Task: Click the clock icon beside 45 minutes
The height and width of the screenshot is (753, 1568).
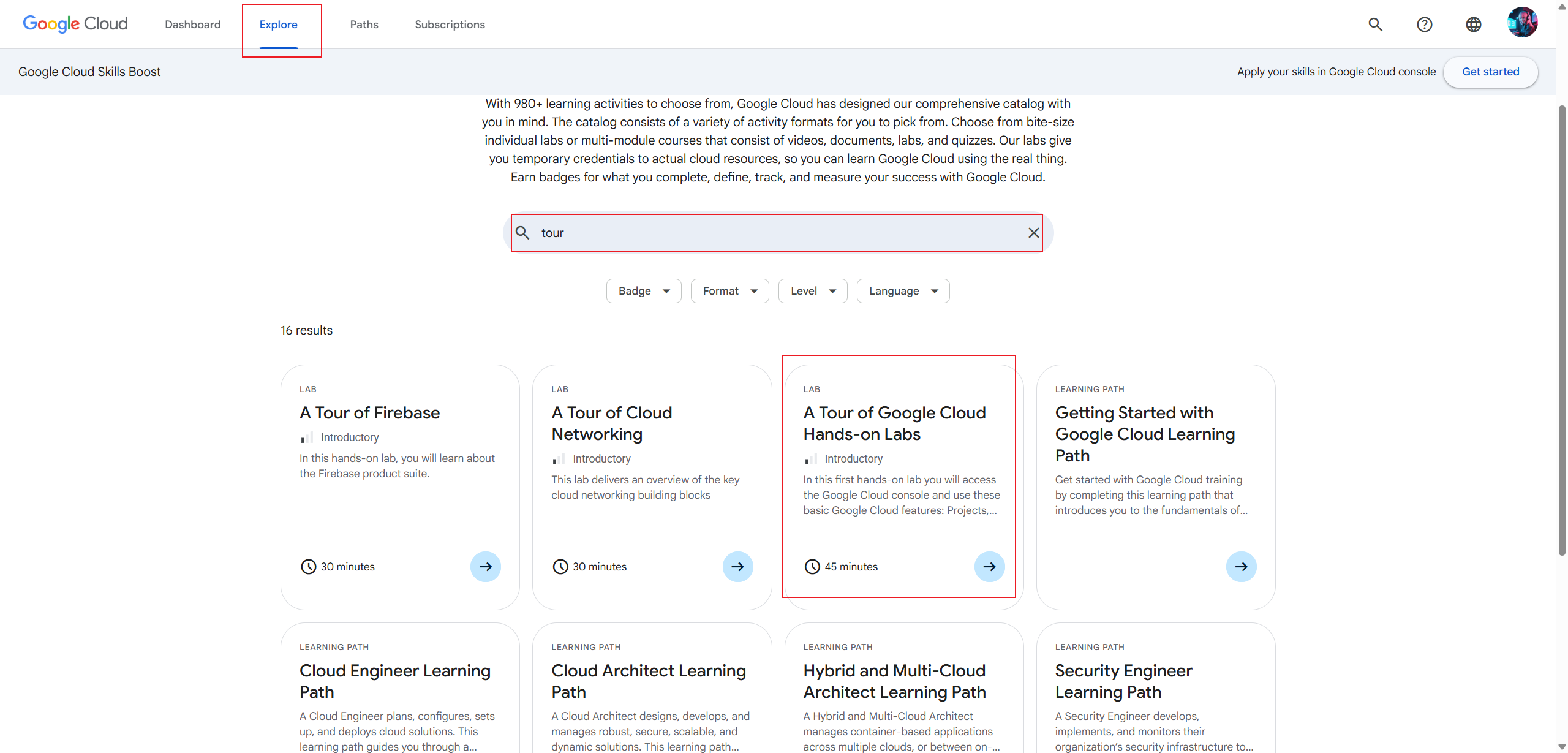Action: [x=812, y=567]
